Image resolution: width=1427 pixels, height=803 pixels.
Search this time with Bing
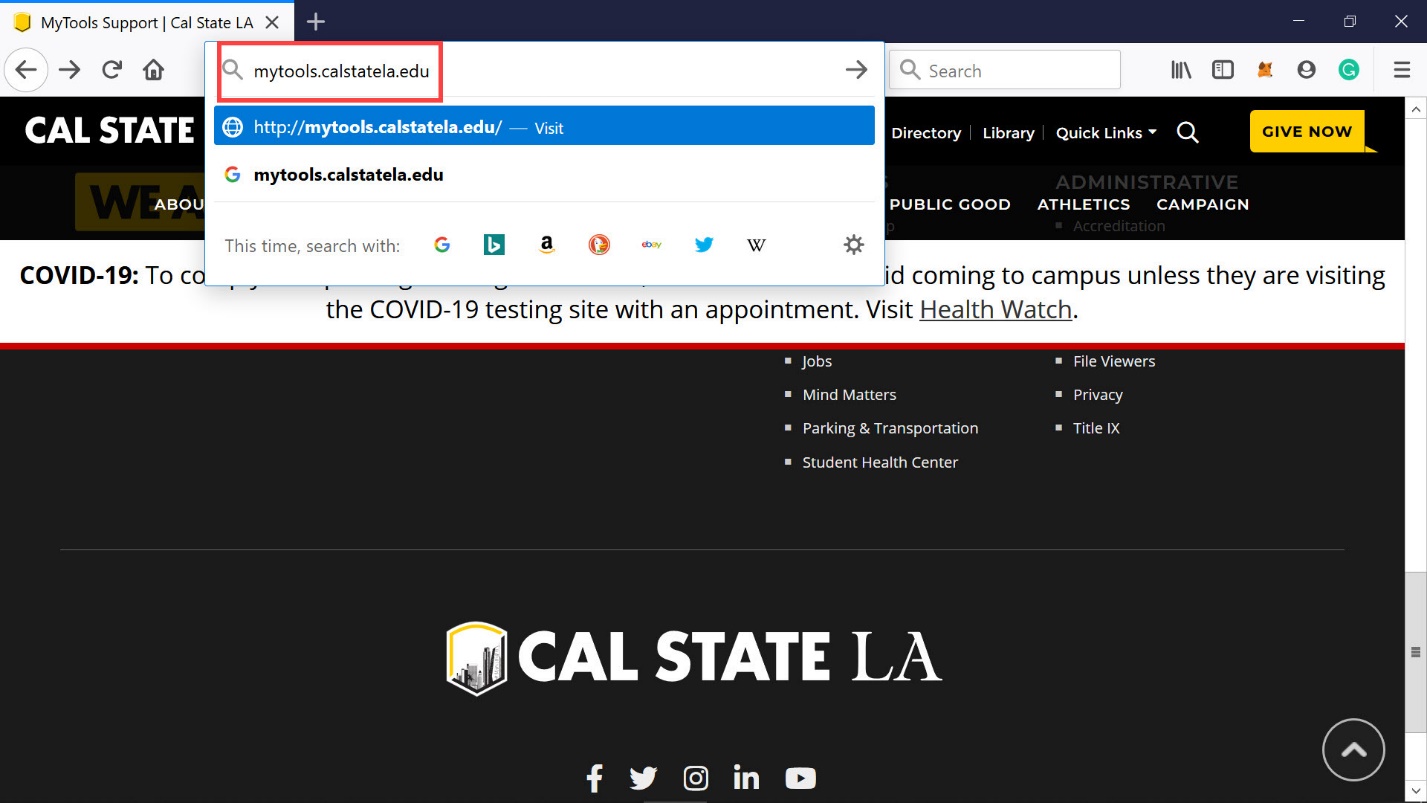pos(494,245)
